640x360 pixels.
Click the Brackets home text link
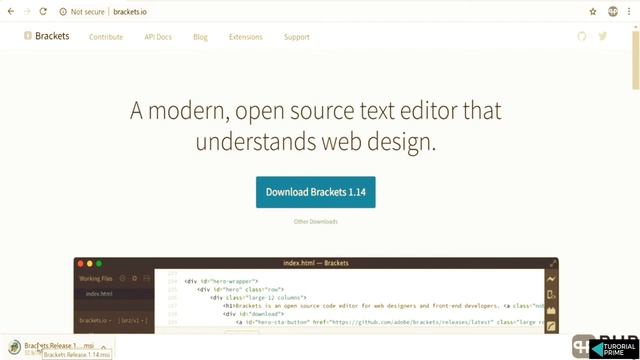(52, 36)
